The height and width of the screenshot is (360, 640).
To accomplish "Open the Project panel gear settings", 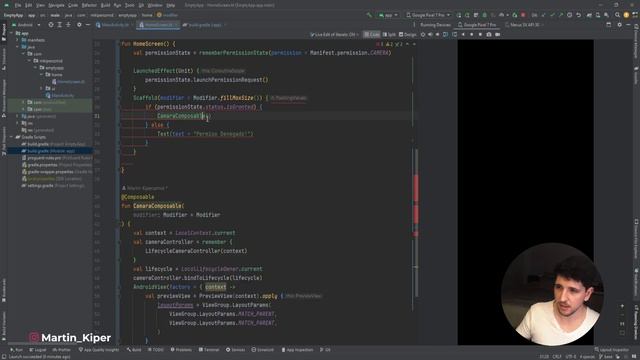I will [79, 25].
